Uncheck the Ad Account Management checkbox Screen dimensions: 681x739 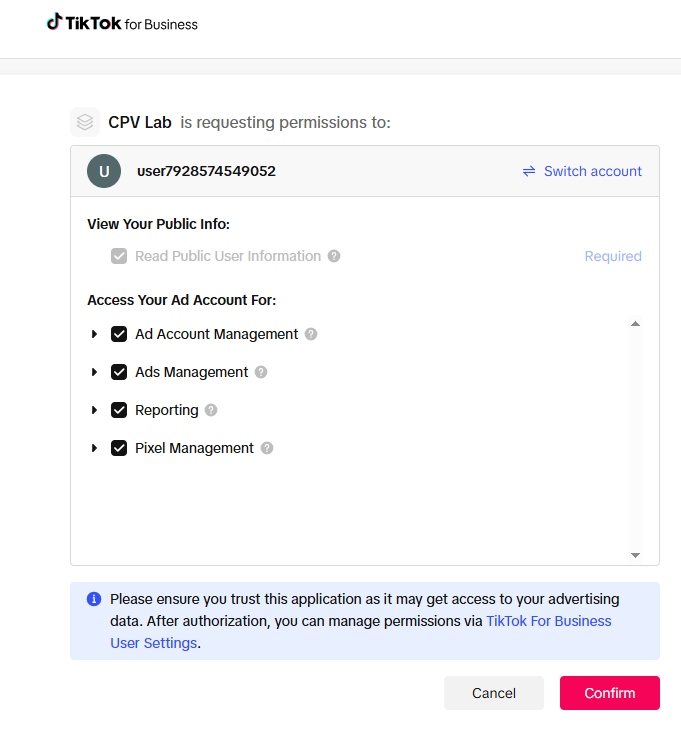coord(119,334)
